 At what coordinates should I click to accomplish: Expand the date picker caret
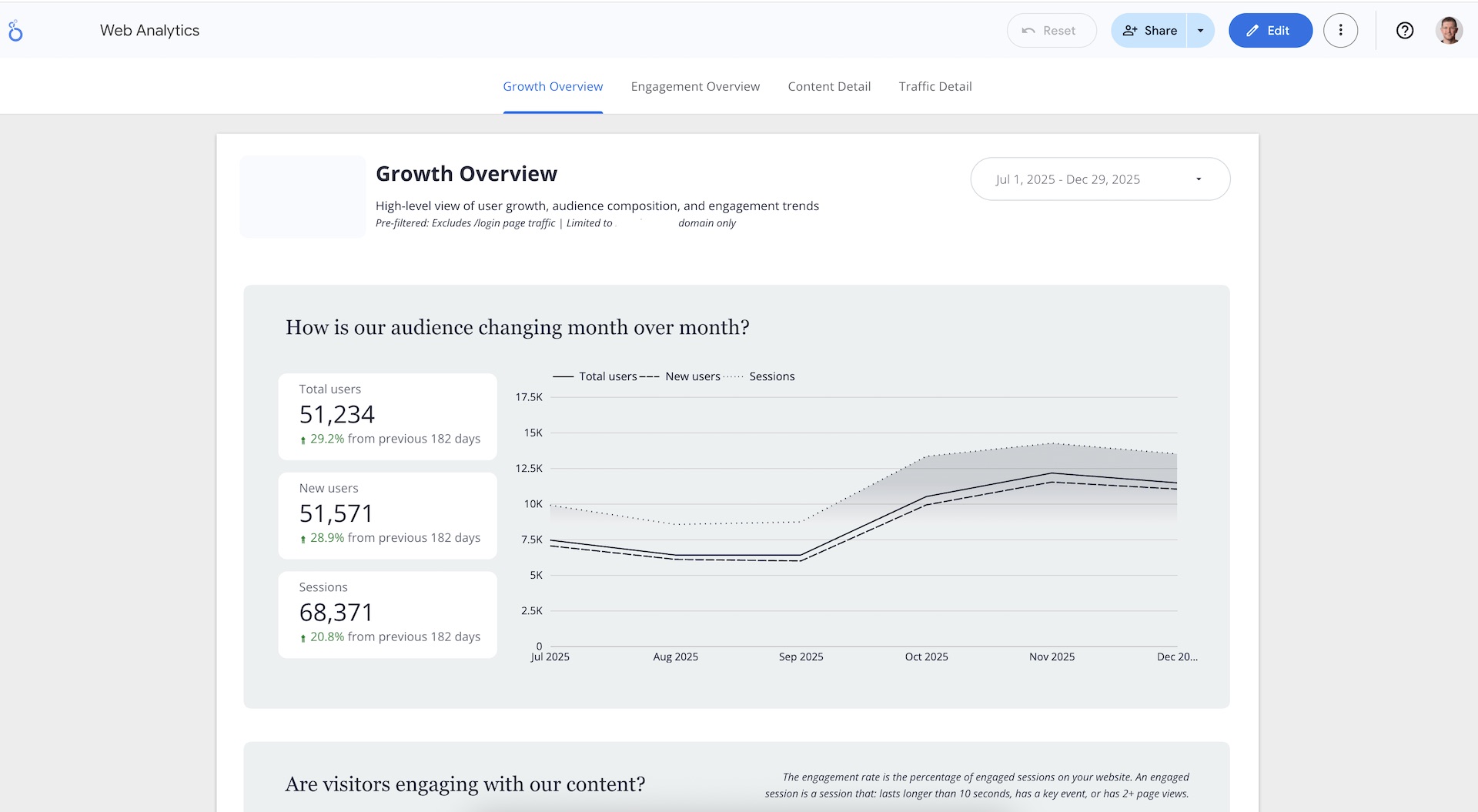pos(1198,179)
